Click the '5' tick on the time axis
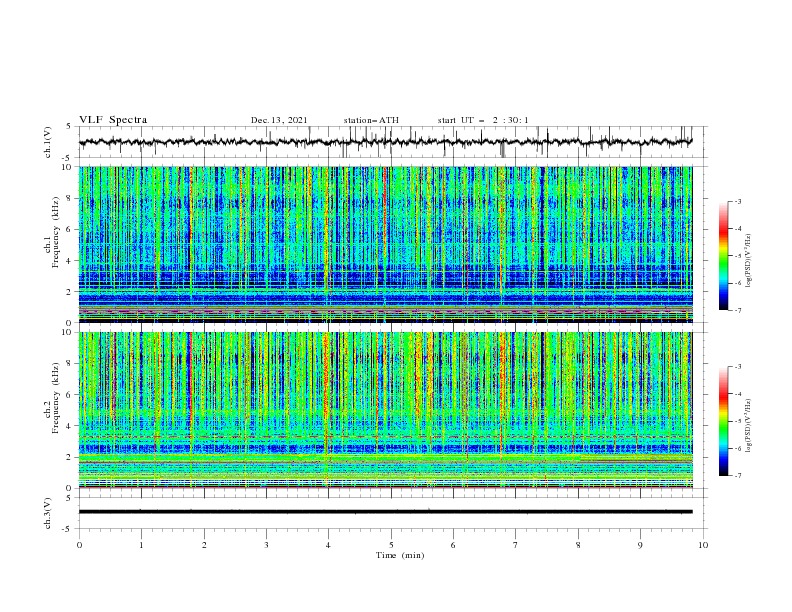792x612 pixels. 391,545
